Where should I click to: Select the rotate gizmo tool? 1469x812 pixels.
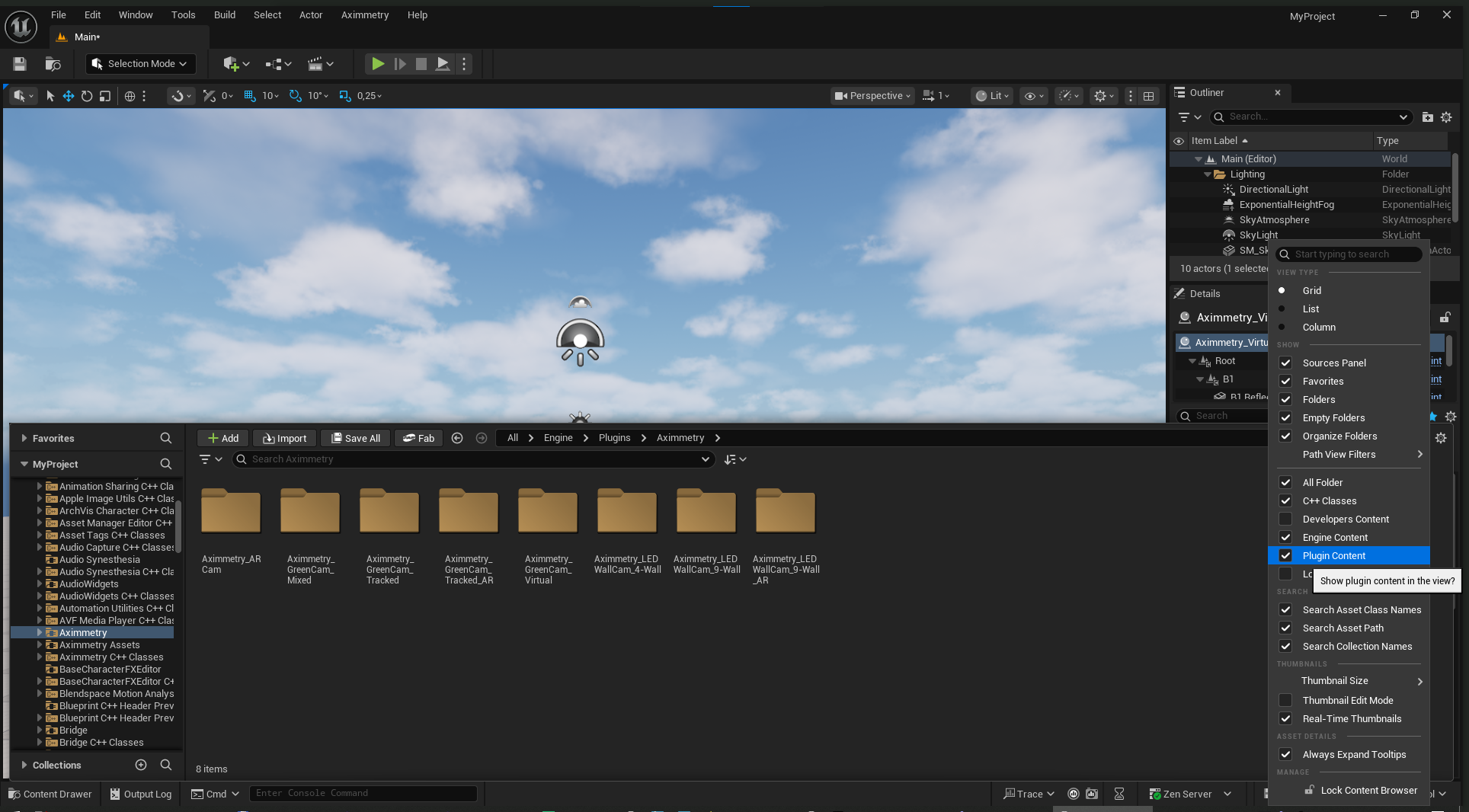tap(86, 96)
